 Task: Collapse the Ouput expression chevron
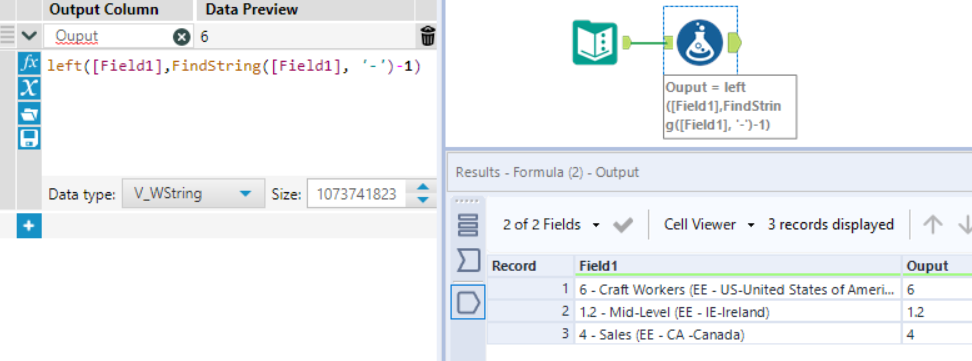point(29,36)
